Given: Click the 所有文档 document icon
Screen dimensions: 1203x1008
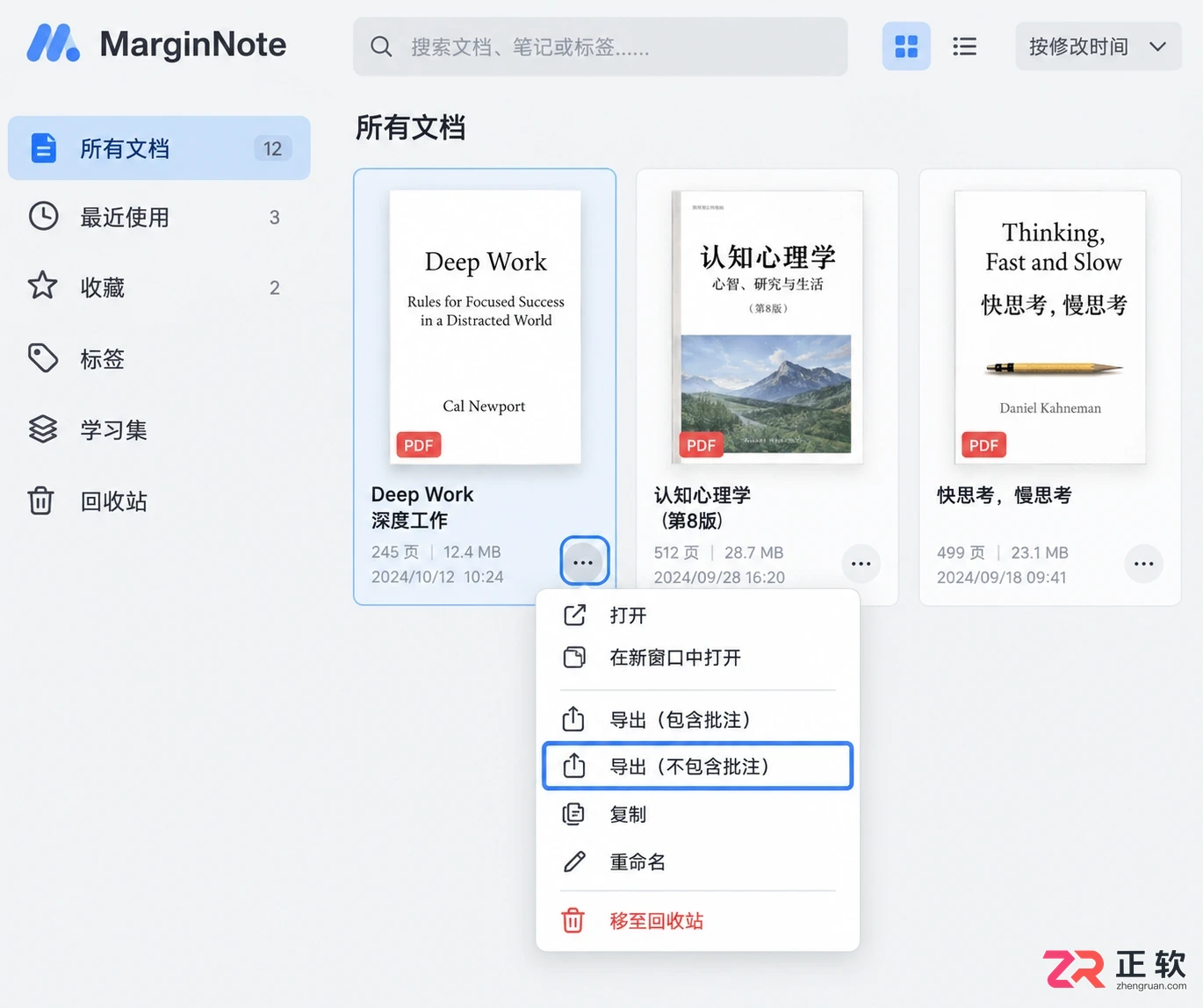Looking at the screenshot, I should click(x=44, y=148).
